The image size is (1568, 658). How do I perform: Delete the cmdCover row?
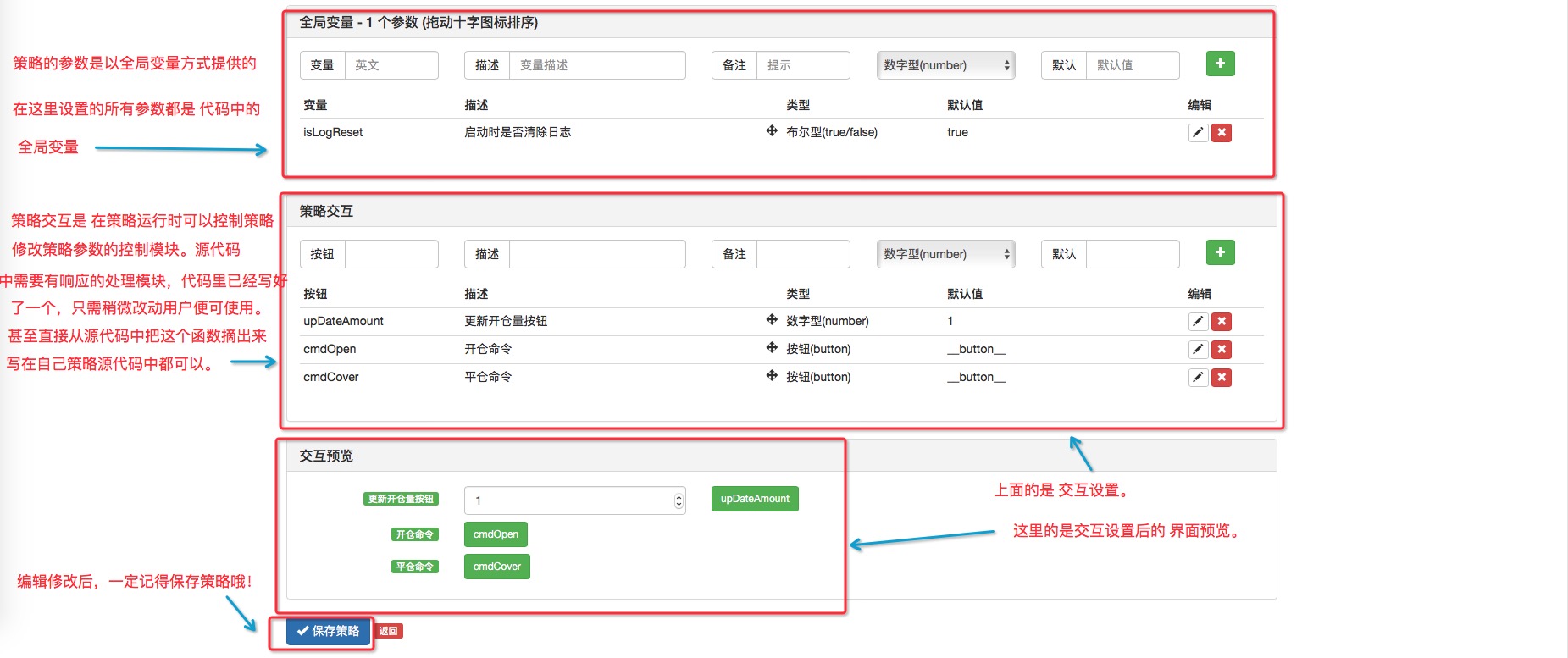pos(1222,378)
